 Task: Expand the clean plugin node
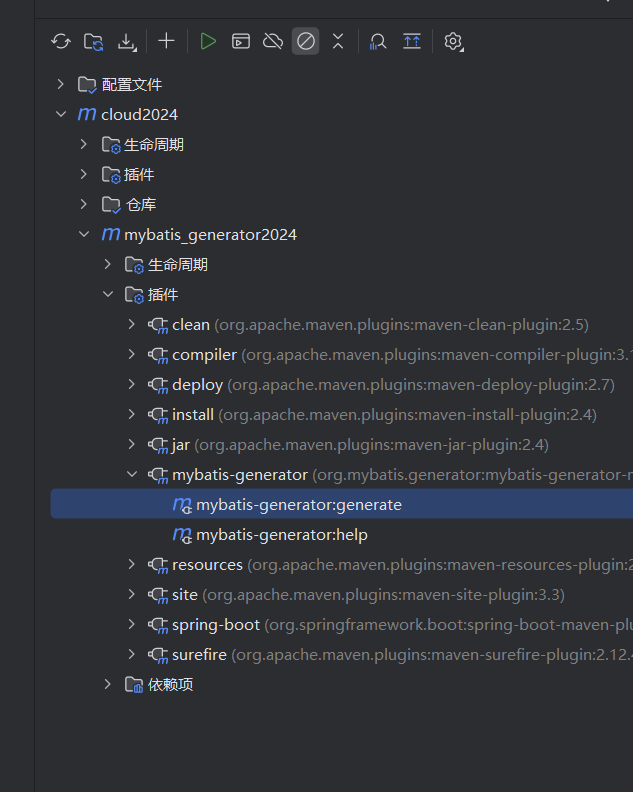click(131, 324)
